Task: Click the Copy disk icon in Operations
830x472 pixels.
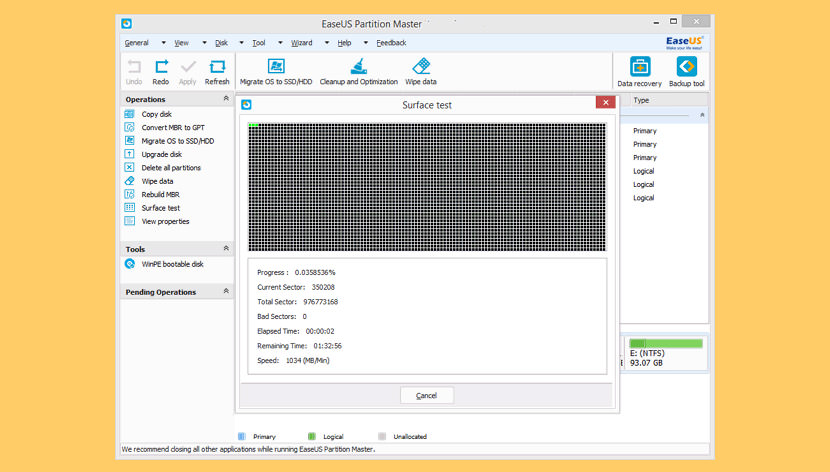Action: (x=130, y=114)
